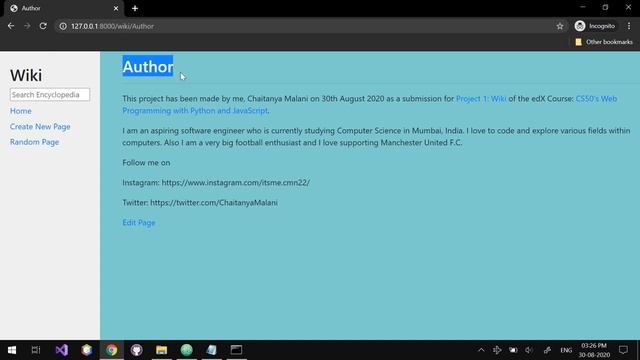Show hidden system tray icons

(x=481, y=350)
